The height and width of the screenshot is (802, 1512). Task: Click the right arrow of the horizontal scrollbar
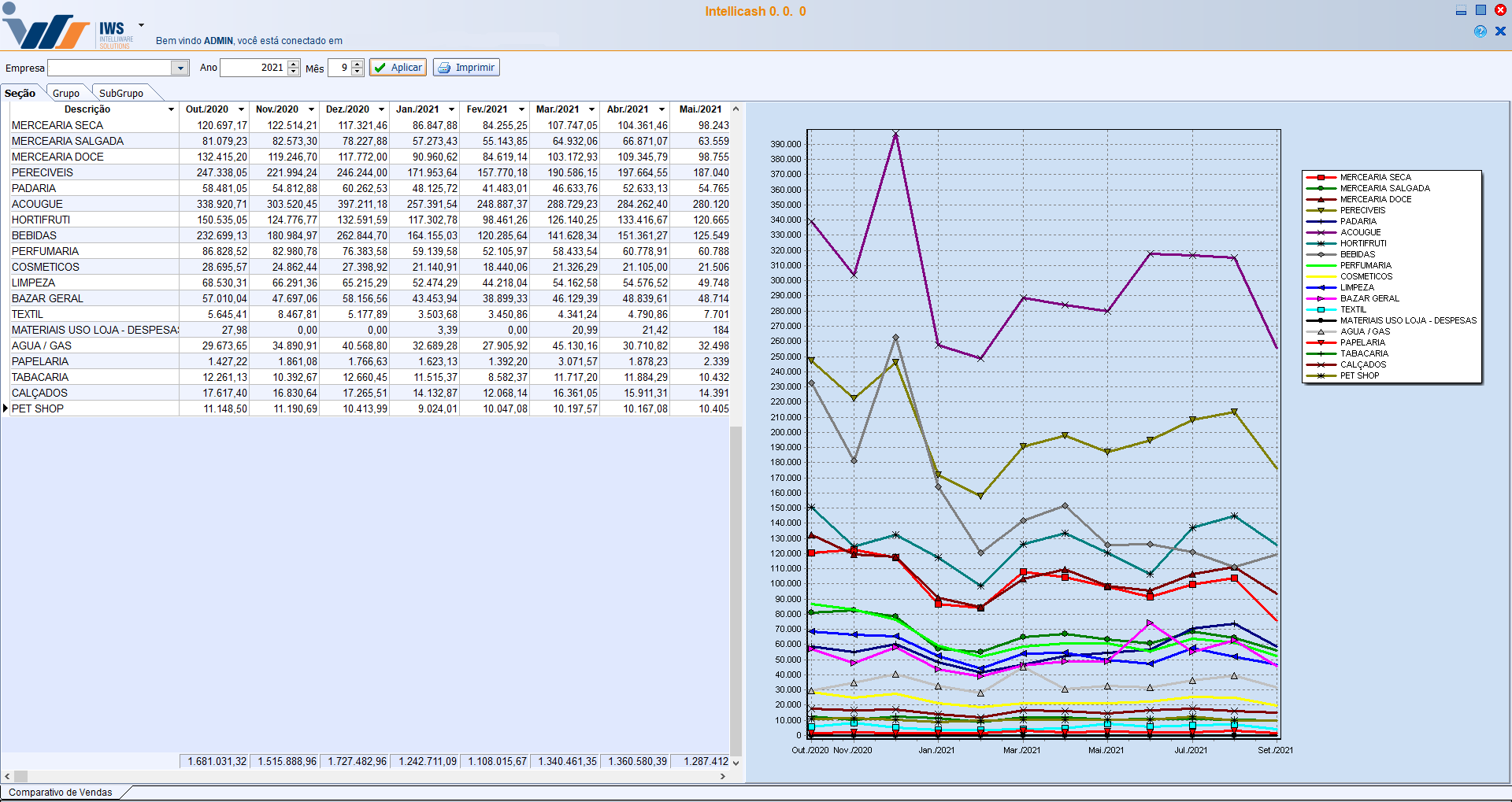pyautogui.click(x=723, y=776)
